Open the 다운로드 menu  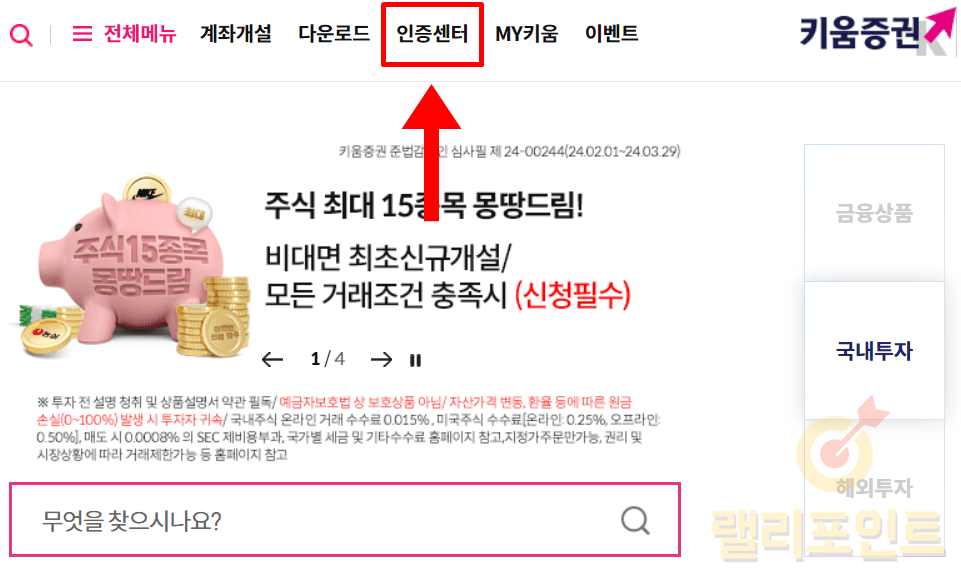tap(334, 33)
